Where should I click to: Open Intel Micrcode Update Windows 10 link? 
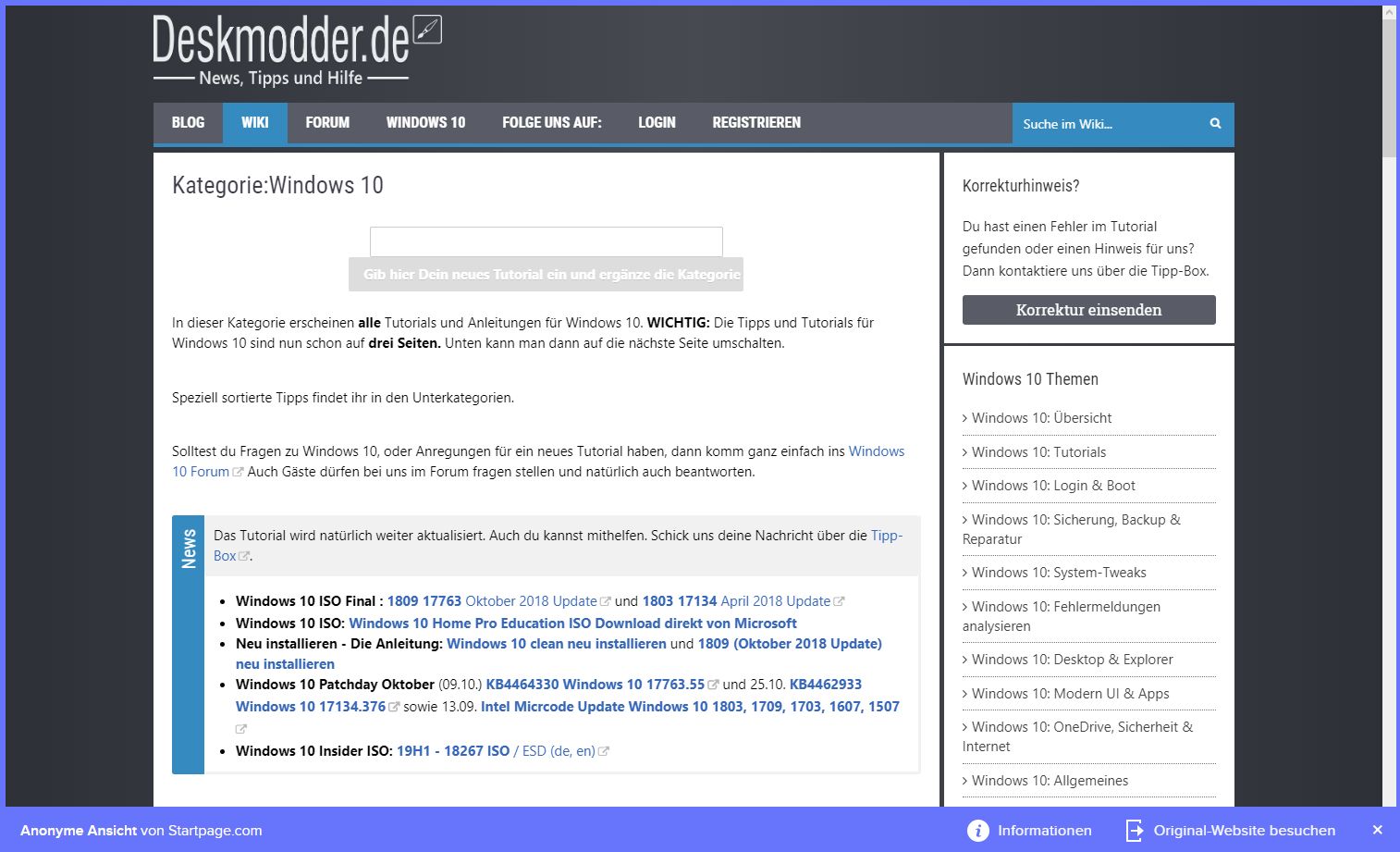point(690,707)
